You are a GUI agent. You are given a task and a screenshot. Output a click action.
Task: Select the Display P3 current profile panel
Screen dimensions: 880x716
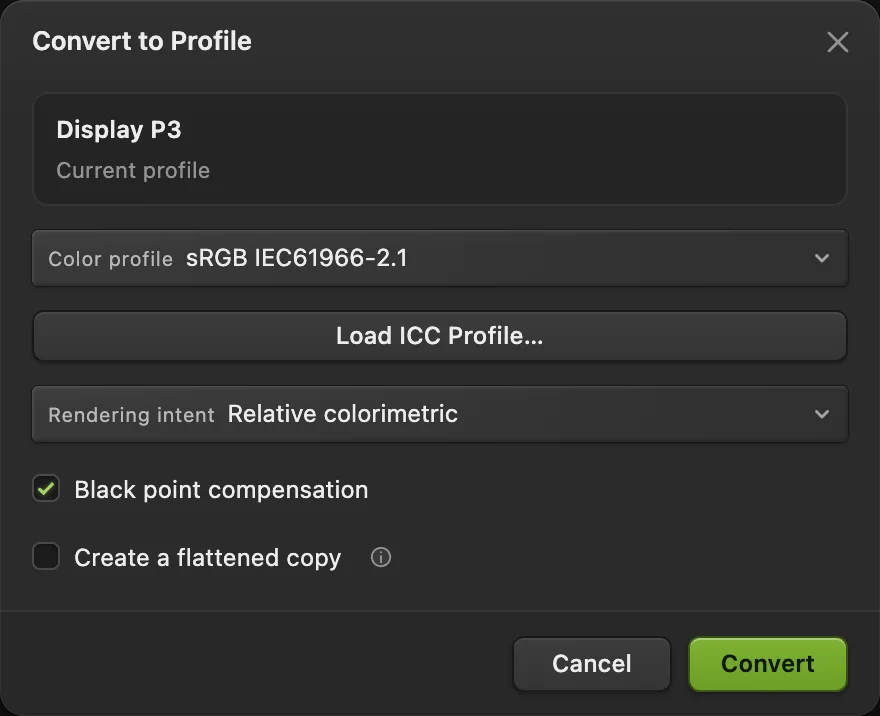[439, 149]
